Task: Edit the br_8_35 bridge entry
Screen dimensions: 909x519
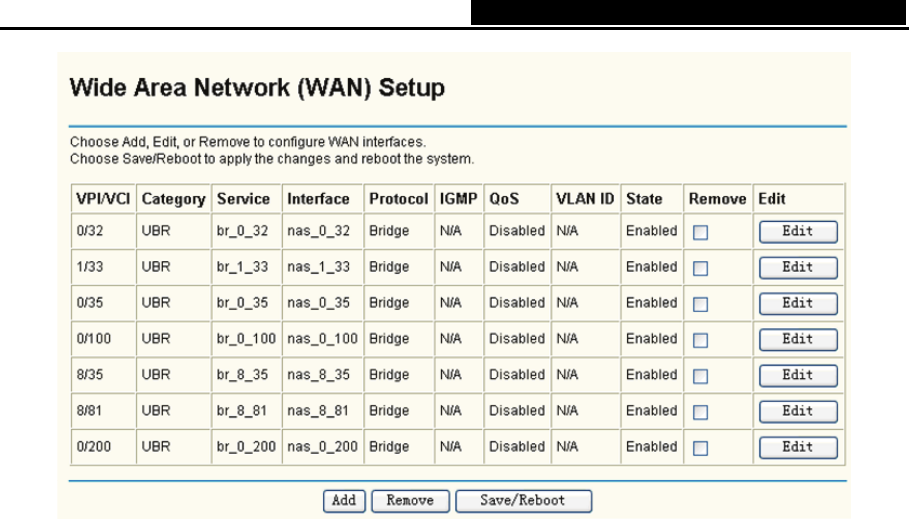Action: point(797,376)
